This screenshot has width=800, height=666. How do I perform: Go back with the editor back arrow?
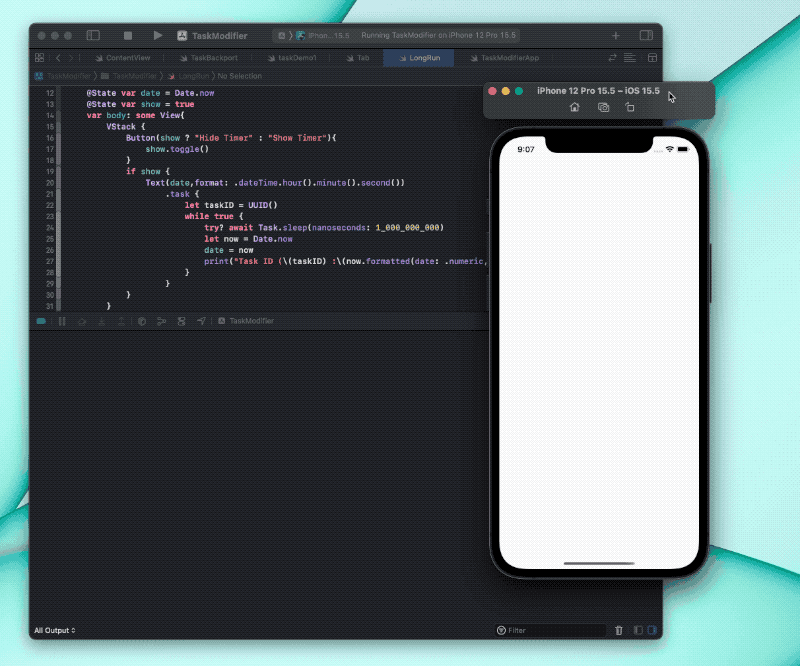[58, 58]
